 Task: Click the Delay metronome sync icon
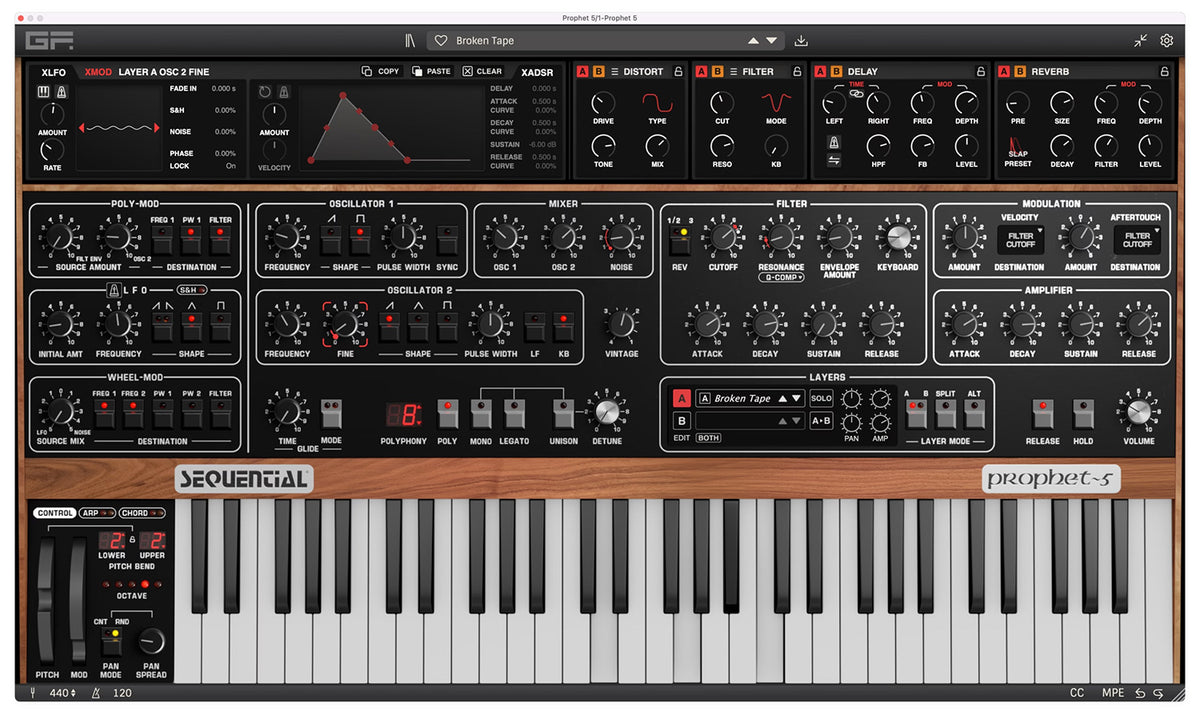[833, 143]
